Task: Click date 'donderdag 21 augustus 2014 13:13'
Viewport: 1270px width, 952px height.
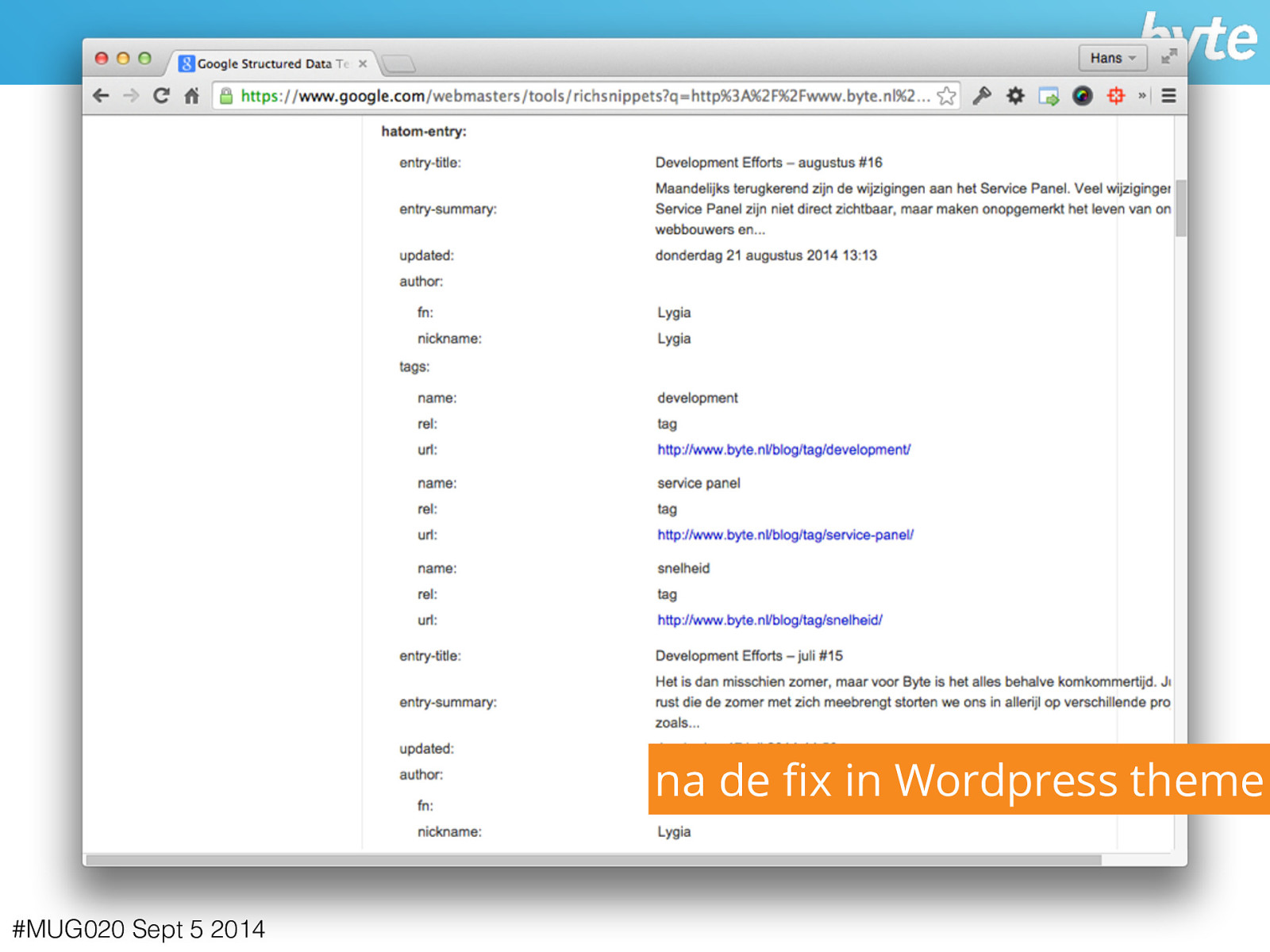Action: tap(766, 255)
